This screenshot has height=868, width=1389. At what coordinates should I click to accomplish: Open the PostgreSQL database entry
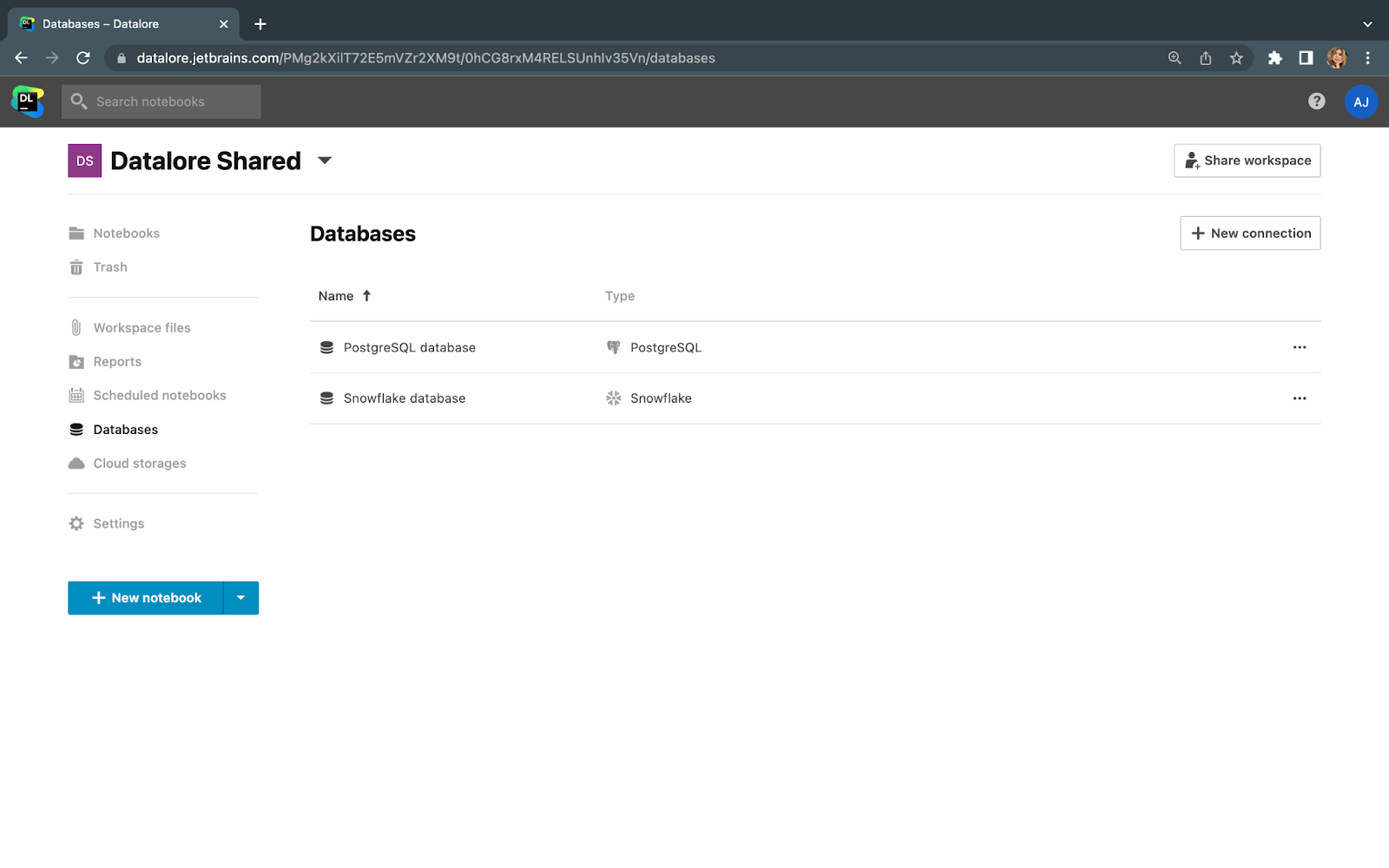(410, 347)
